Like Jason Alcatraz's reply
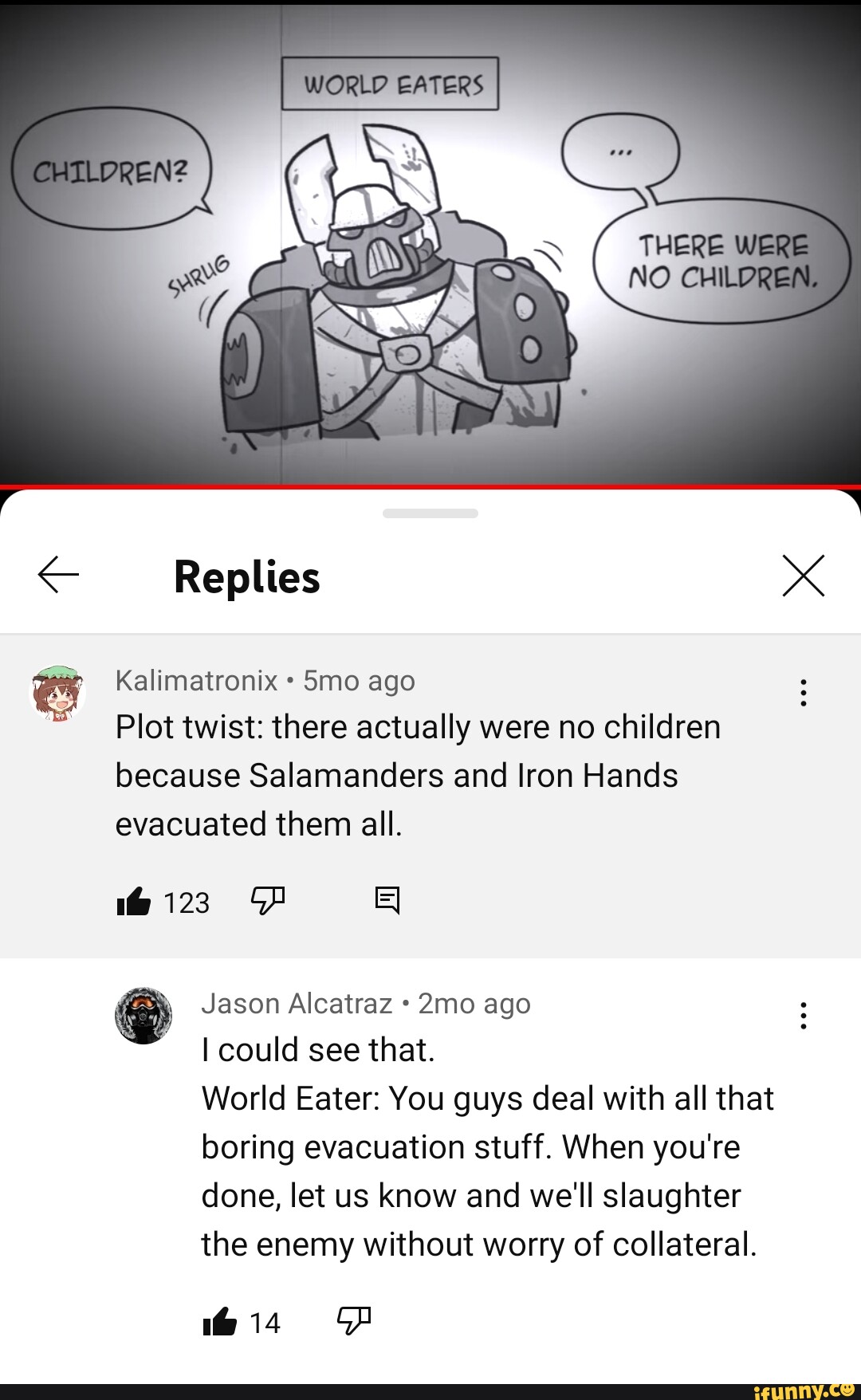The image size is (861, 1400). click(219, 1322)
